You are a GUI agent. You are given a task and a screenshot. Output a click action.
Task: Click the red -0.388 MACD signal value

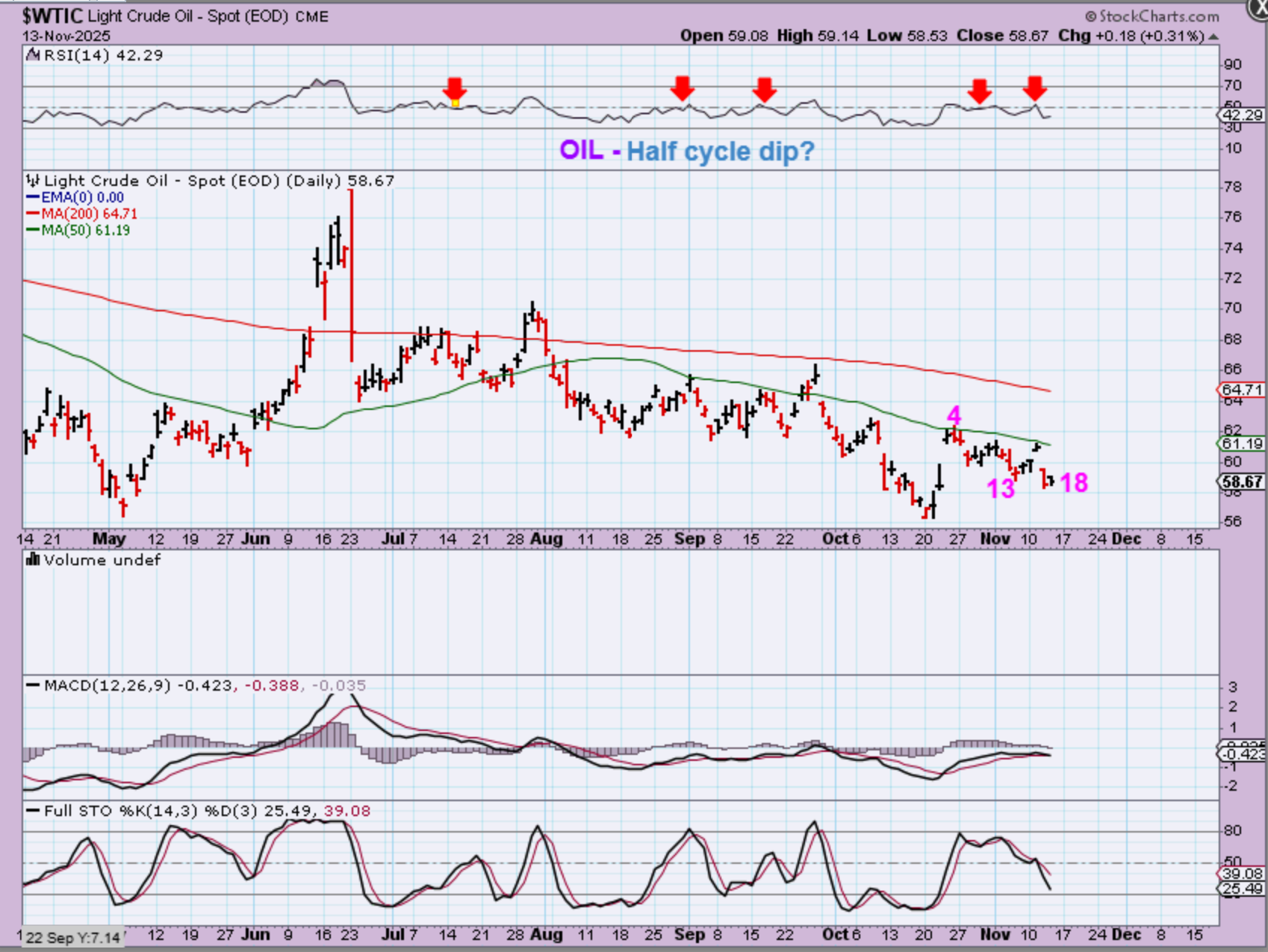coord(271,685)
